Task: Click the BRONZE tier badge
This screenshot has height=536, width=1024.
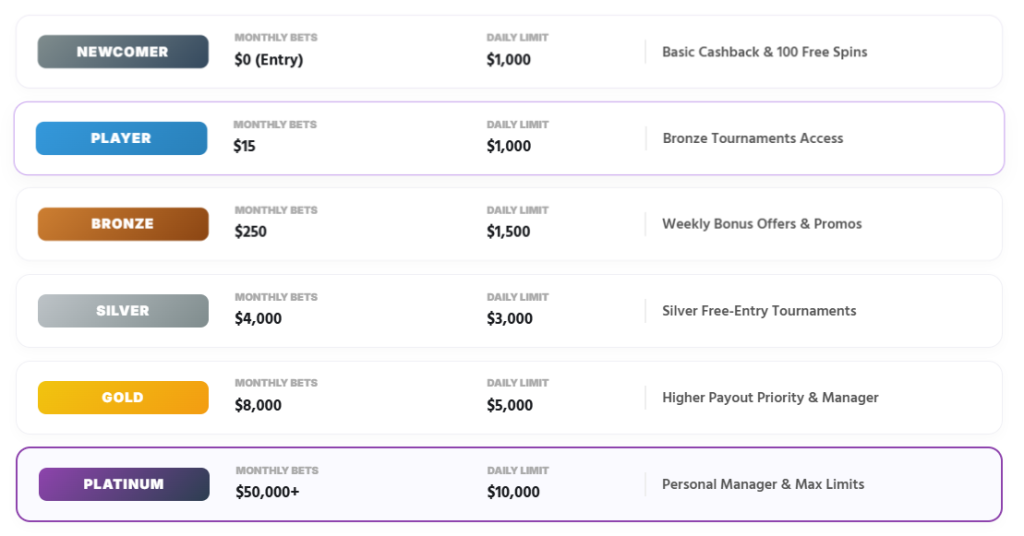Action: [123, 224]
